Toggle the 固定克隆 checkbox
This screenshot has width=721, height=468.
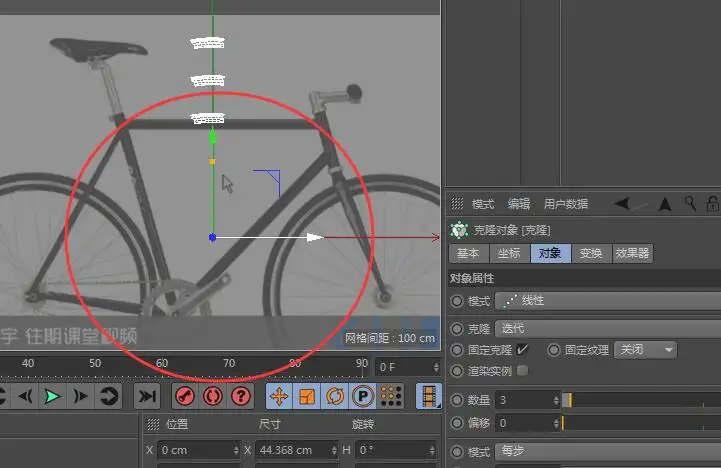522,350
